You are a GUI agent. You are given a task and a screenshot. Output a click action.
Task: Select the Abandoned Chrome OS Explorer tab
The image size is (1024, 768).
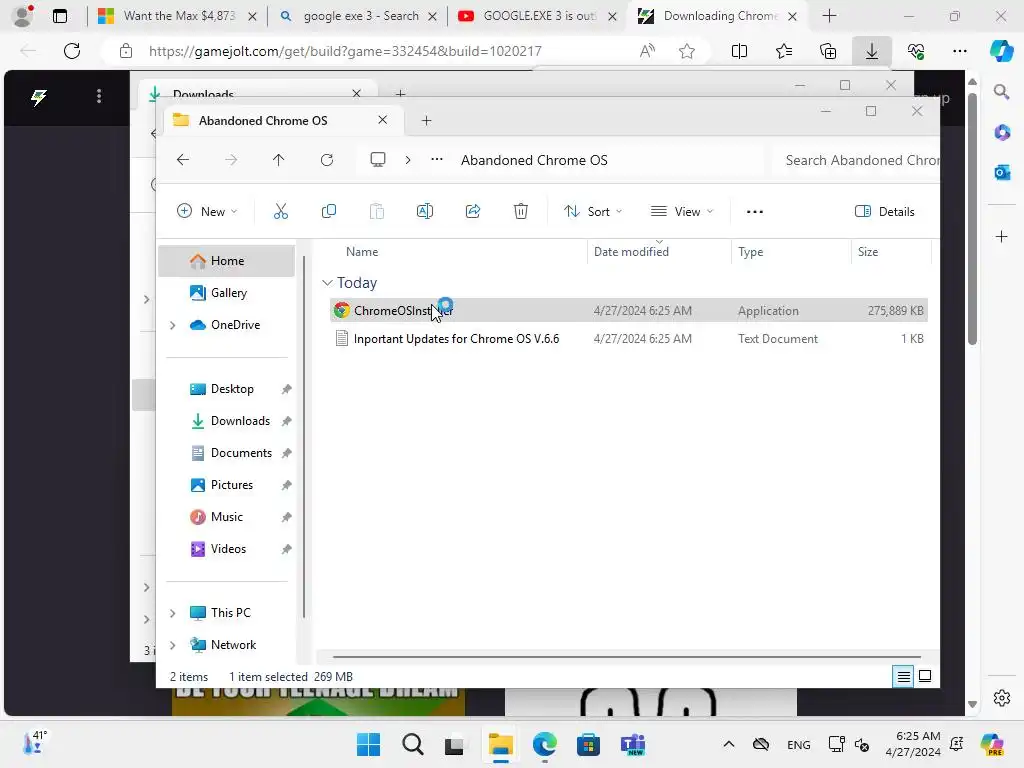283,121
